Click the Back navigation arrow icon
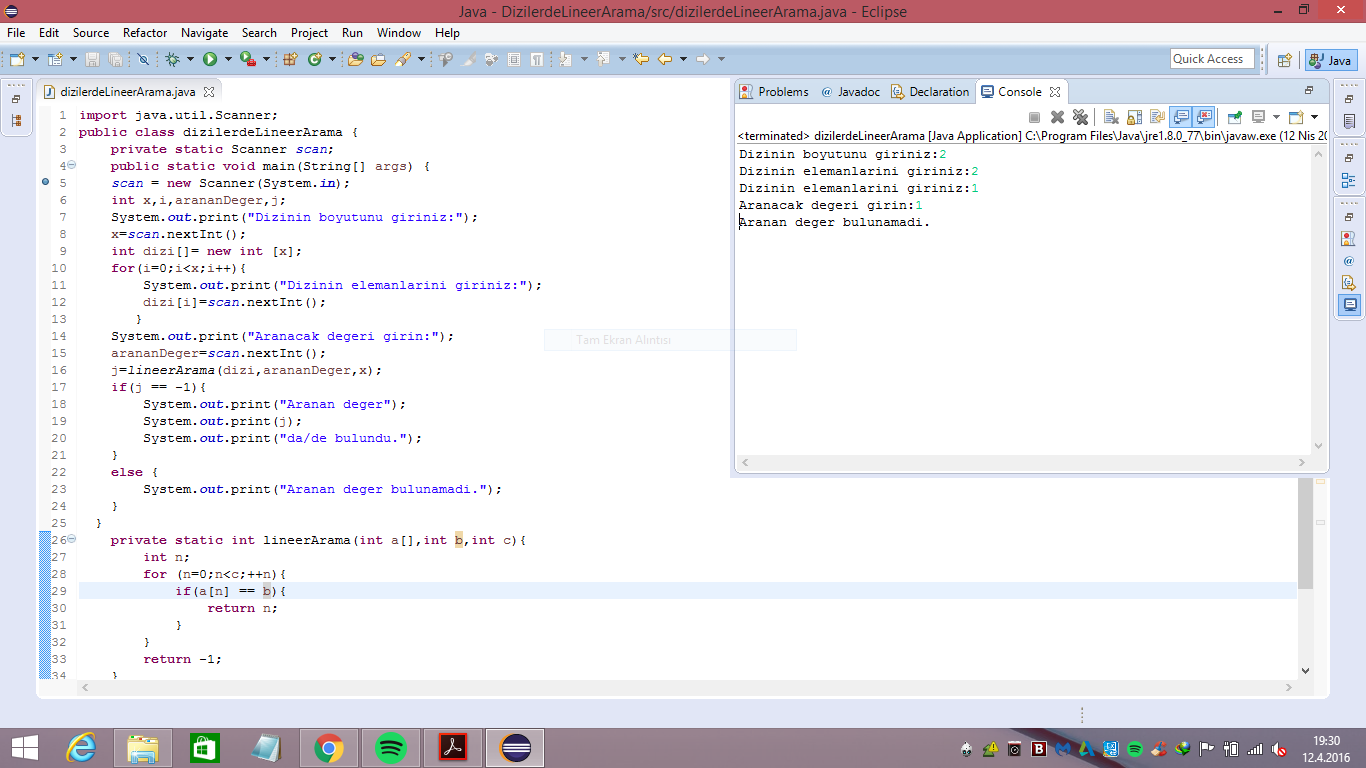Viewport: 1366px width, 768px height. point(664,59)
